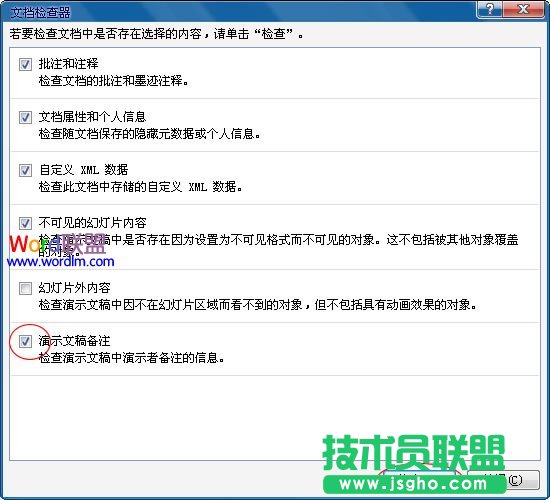
Task: Toggle the 文档属性和个人信息 checkbox
Action: (x=25, y=117)
